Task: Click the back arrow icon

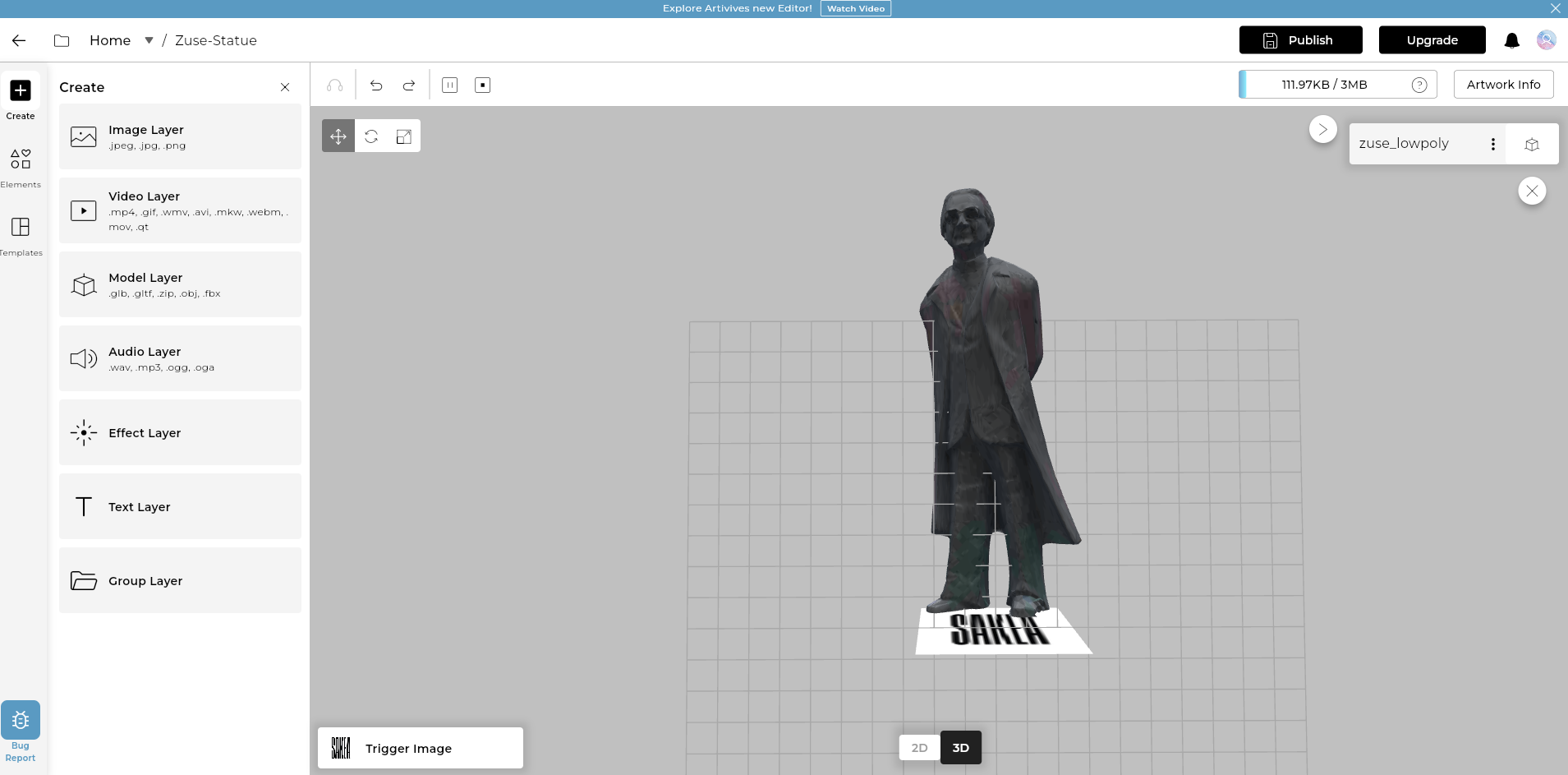Action: tap(19, 40)
